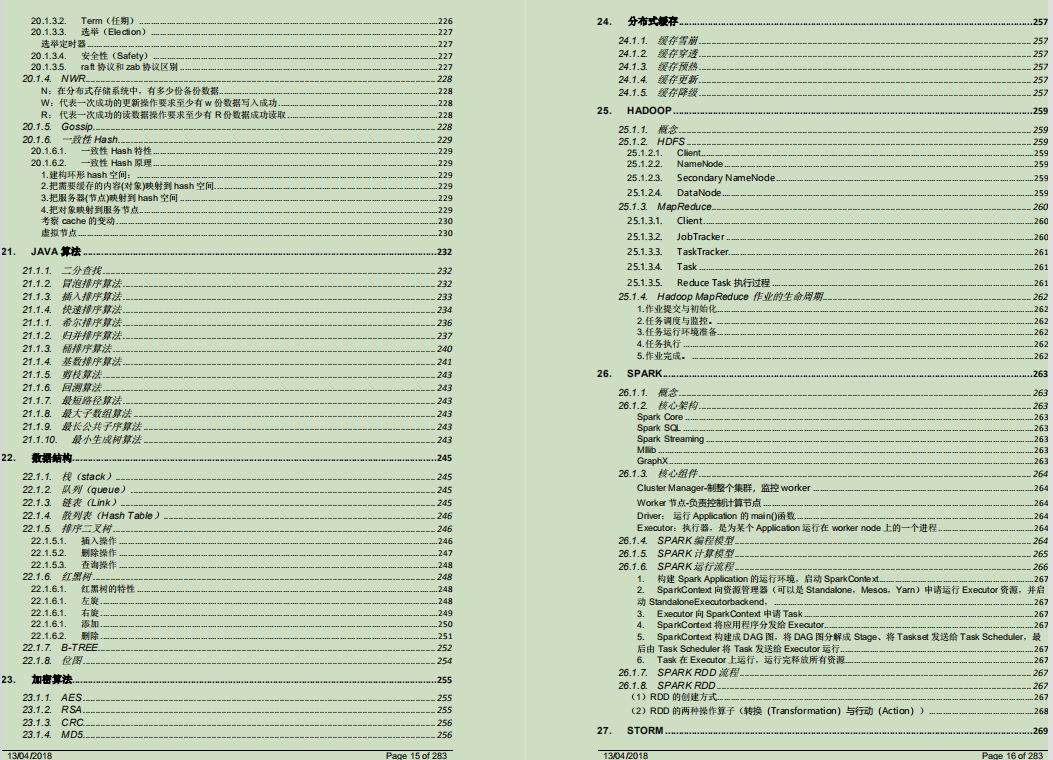Open '23.1.1. AES' entry
The width and height of the screenshot is (1053, 760).
[x=237, y=698]
